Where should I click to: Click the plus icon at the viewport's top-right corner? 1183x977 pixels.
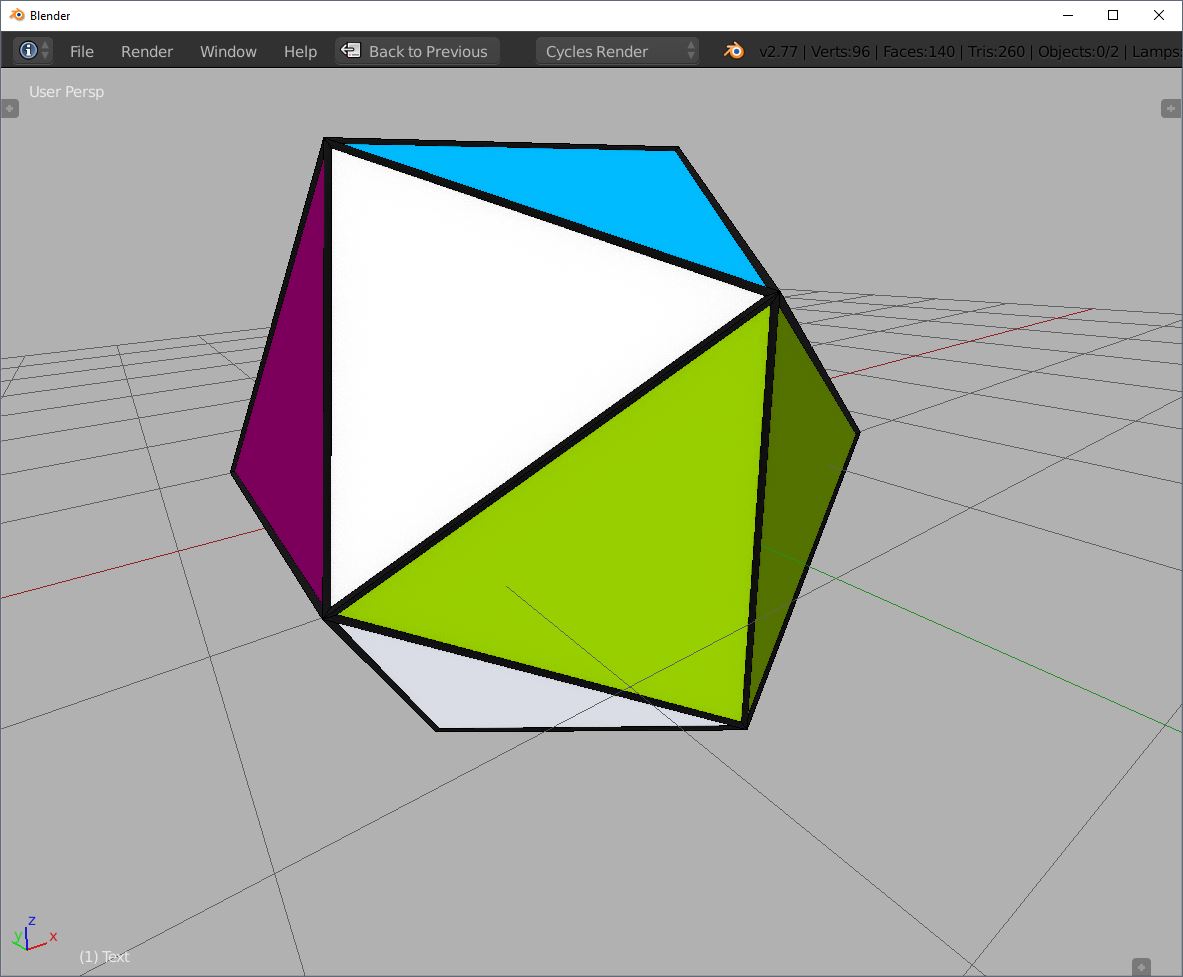1171,108
